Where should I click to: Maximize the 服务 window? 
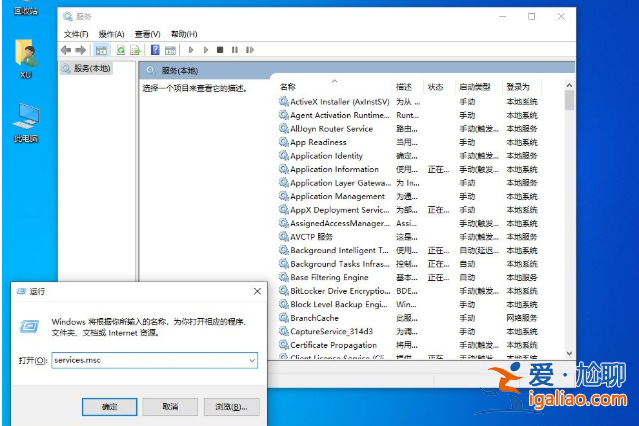[531, 16]
